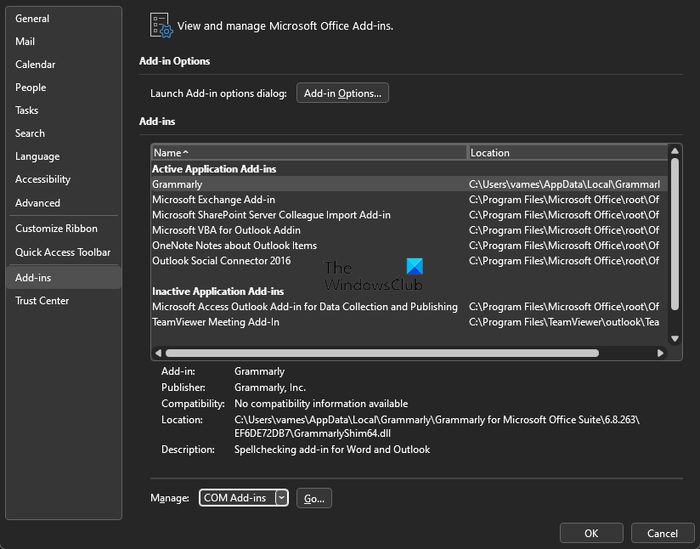
Task: Click the horizontal scroll right arrow
Action: [661, 353]
